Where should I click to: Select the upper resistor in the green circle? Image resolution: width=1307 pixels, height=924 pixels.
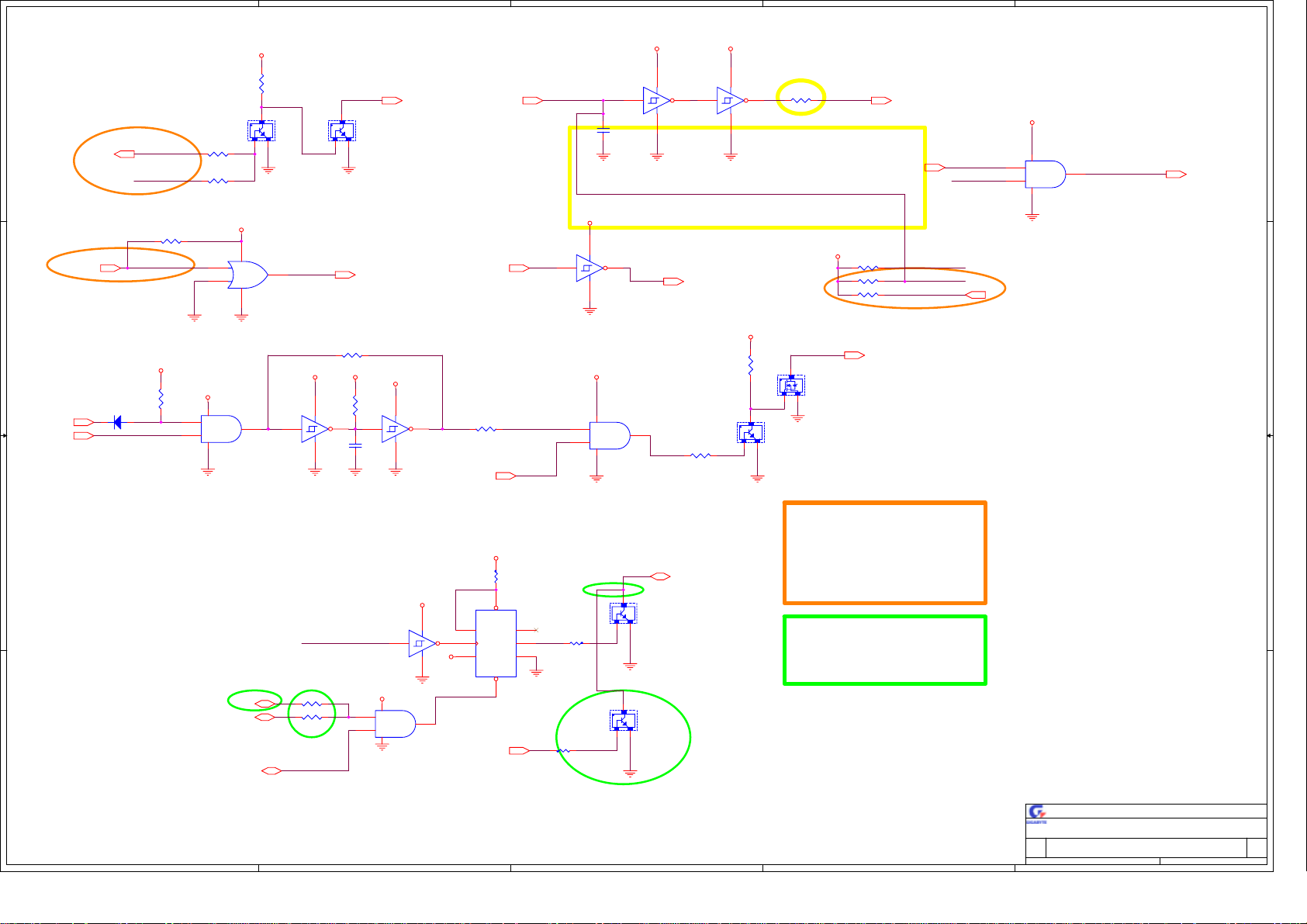click(x=312, y=704)
